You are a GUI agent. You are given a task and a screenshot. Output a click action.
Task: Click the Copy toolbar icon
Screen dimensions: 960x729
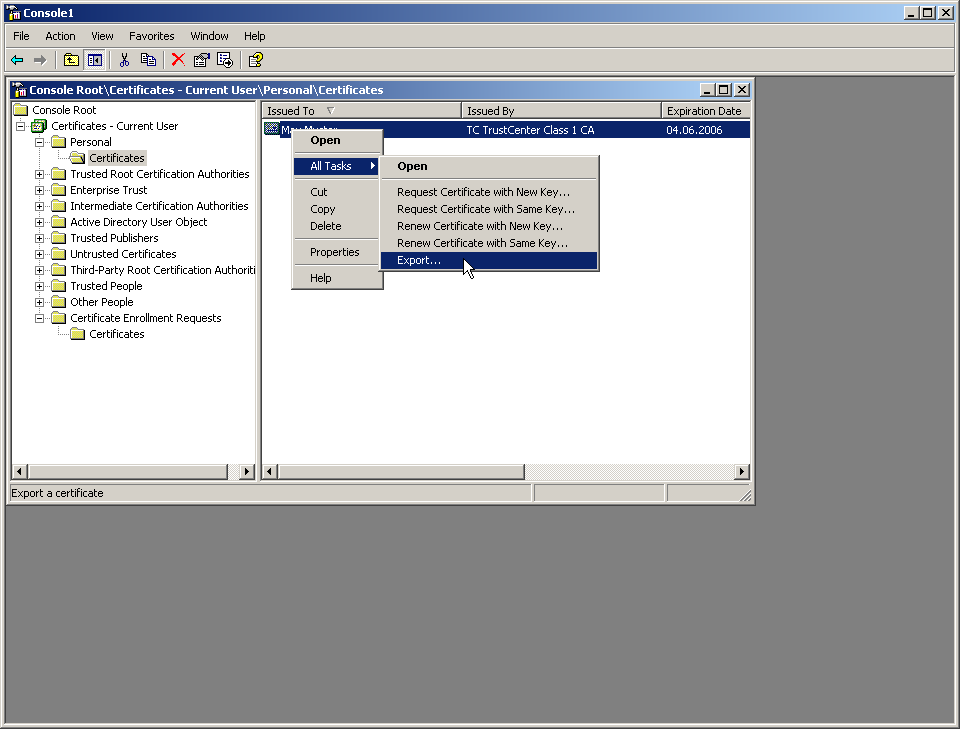click(x=148, y=60)
